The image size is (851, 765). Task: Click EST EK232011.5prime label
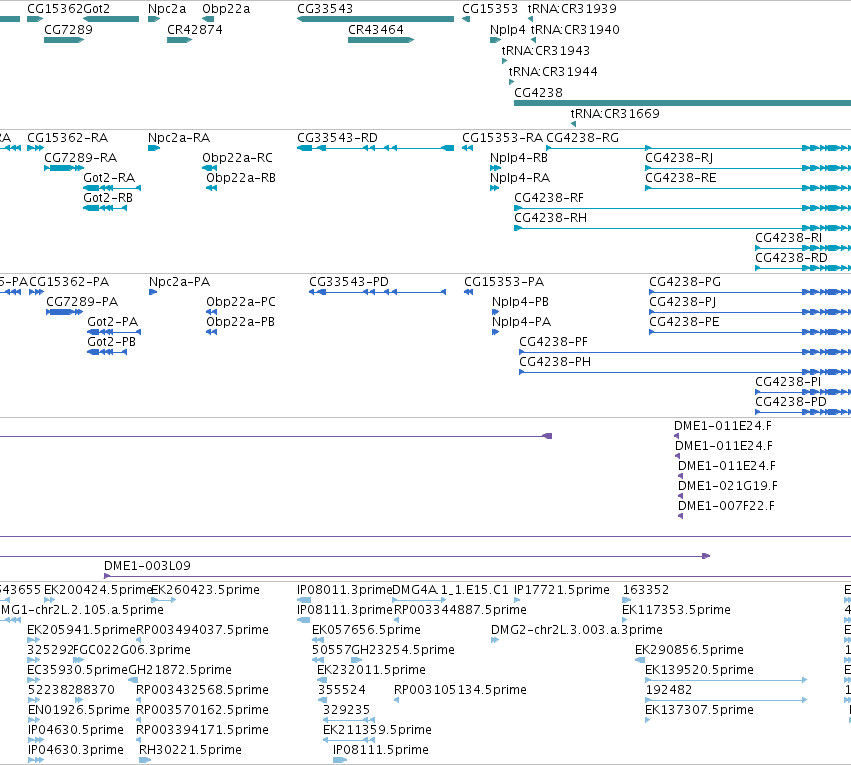pos(371,670)
